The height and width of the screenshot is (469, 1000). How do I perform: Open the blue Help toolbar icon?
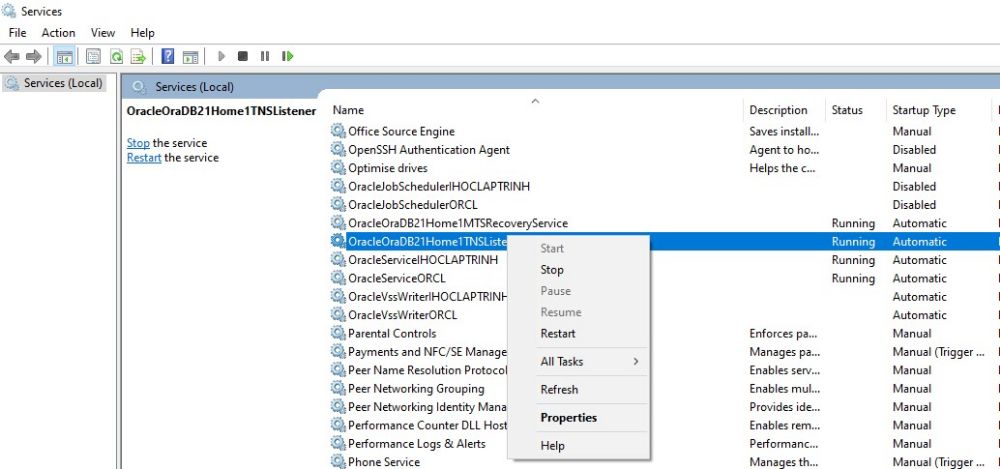tap(168, 56)
